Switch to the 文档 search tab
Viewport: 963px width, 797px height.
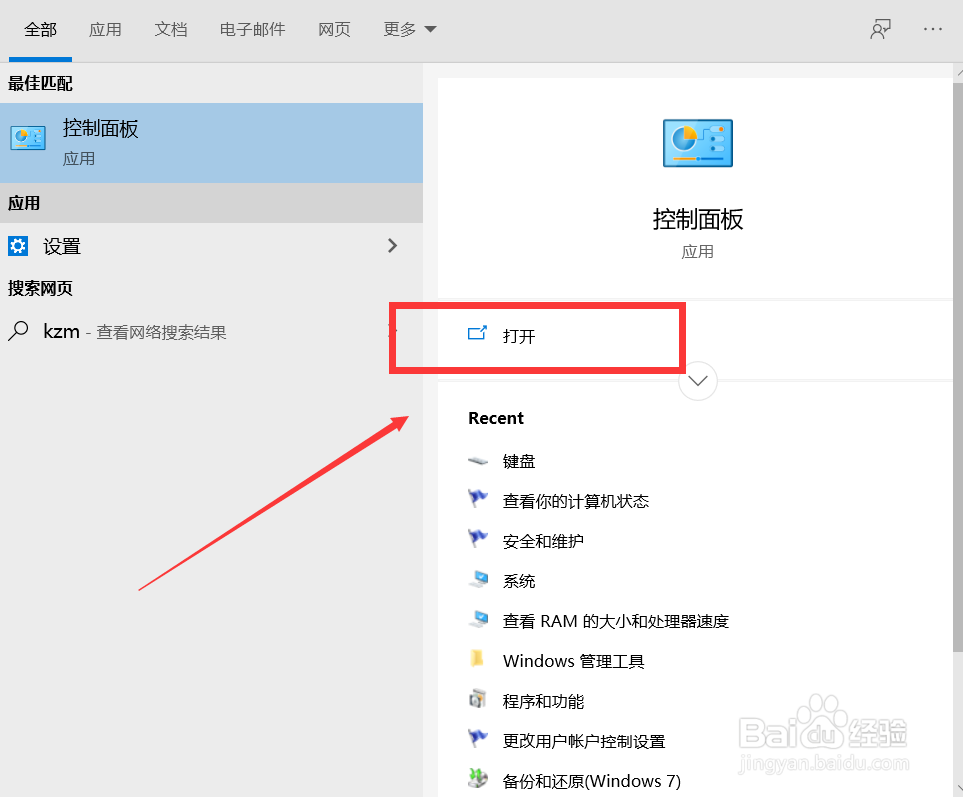(x=171, y=29)
